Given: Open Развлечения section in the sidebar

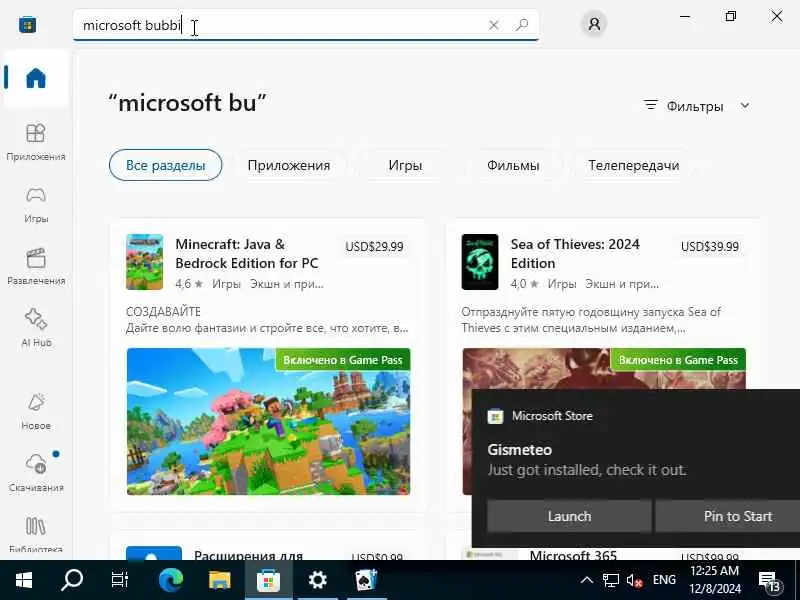Looking at the screenshot, I should [36, 267].
